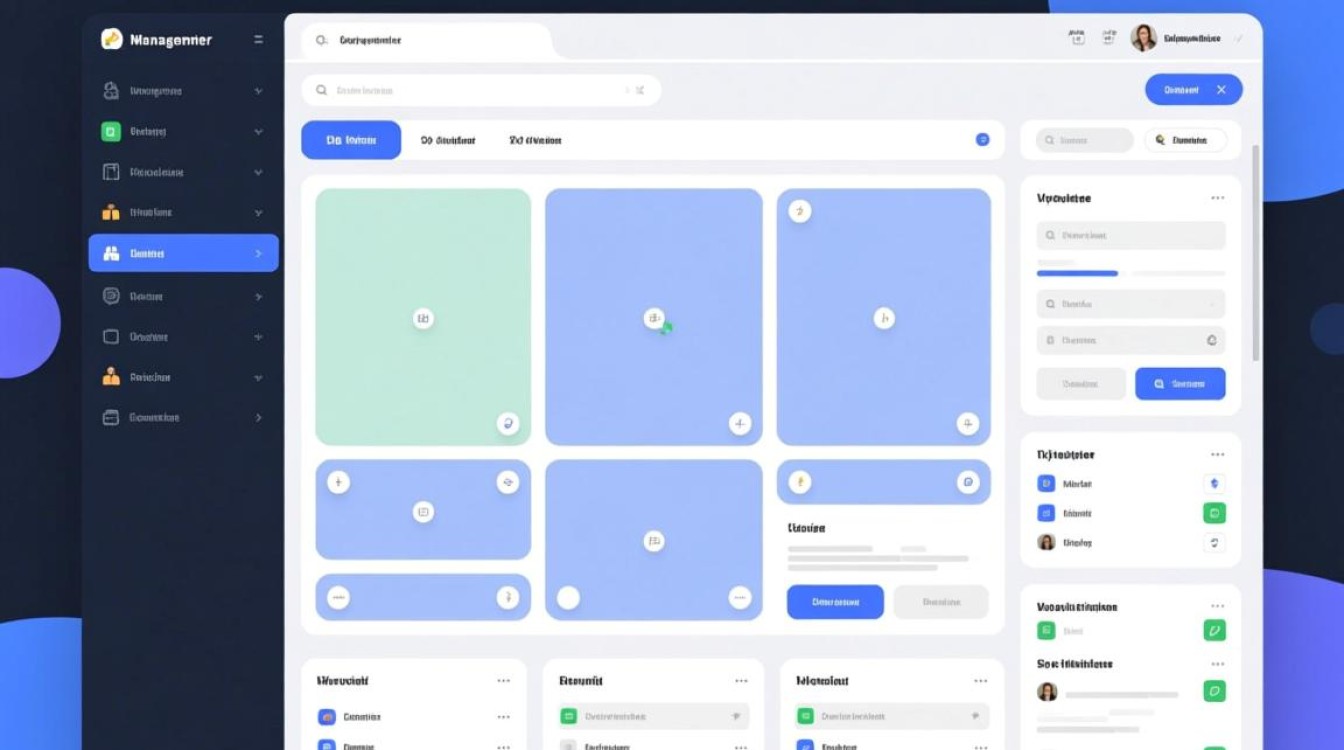Toggle the green pencil button in right panel
This screenshot has width=1344, height=750.
point(1214,630)
